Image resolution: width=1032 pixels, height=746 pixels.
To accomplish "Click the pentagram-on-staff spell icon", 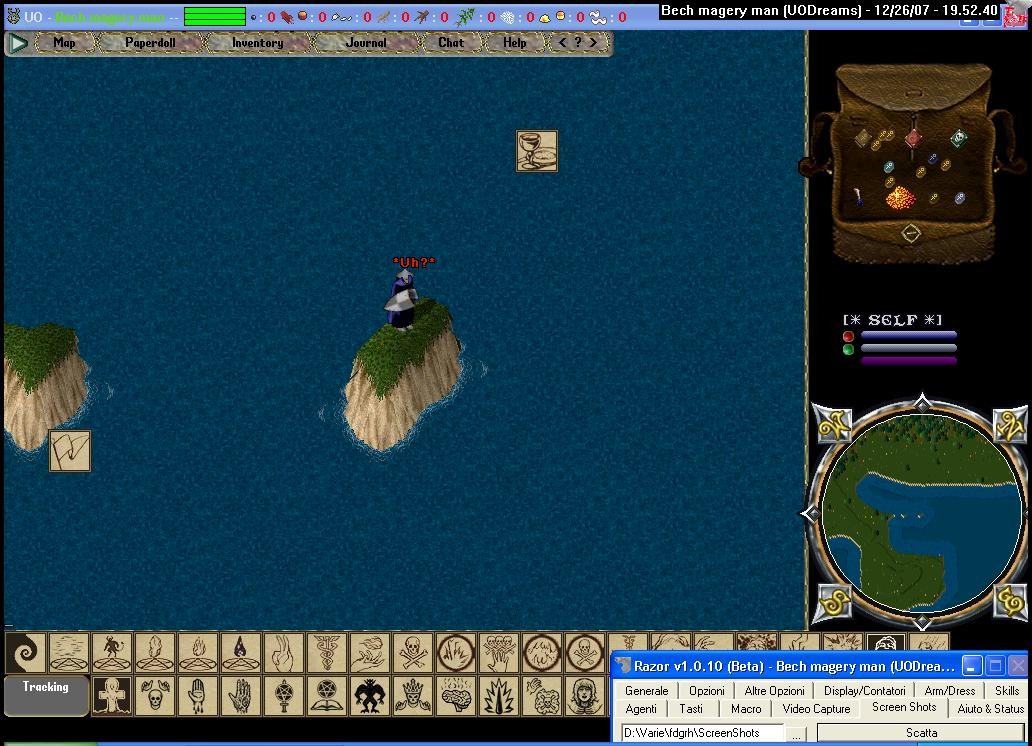I will [x=284, y=695].
